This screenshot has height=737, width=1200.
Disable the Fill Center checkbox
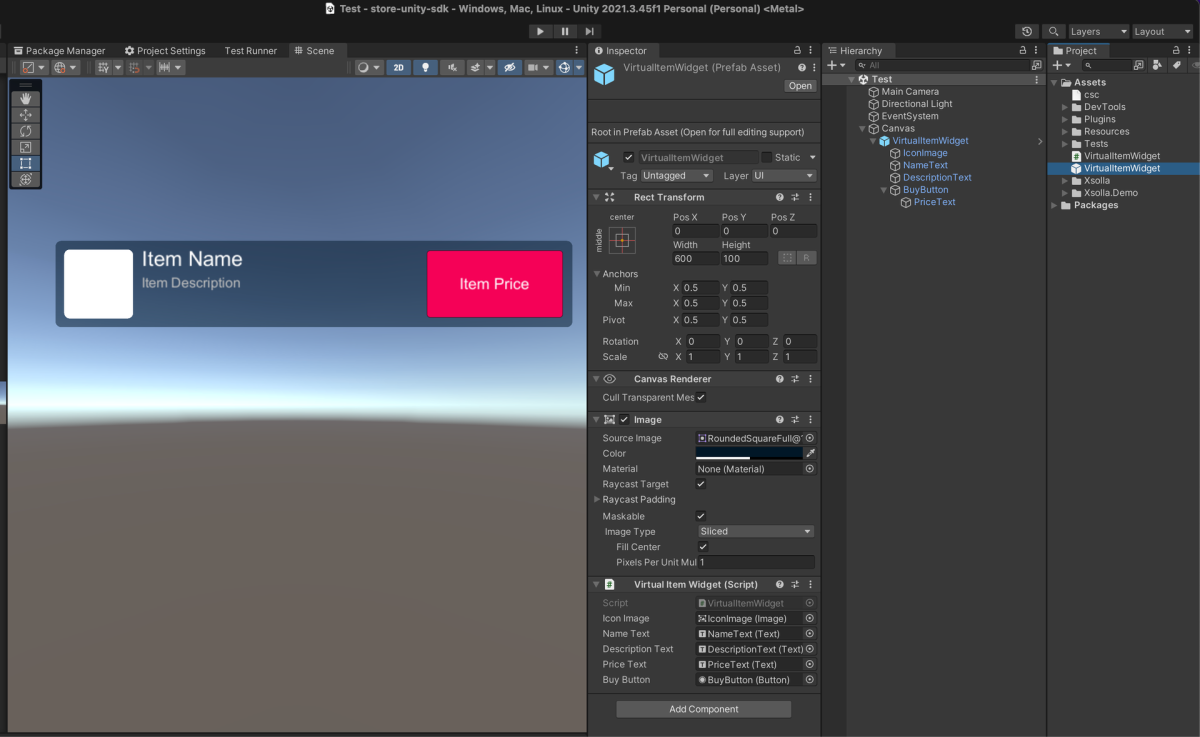point(703,547)
